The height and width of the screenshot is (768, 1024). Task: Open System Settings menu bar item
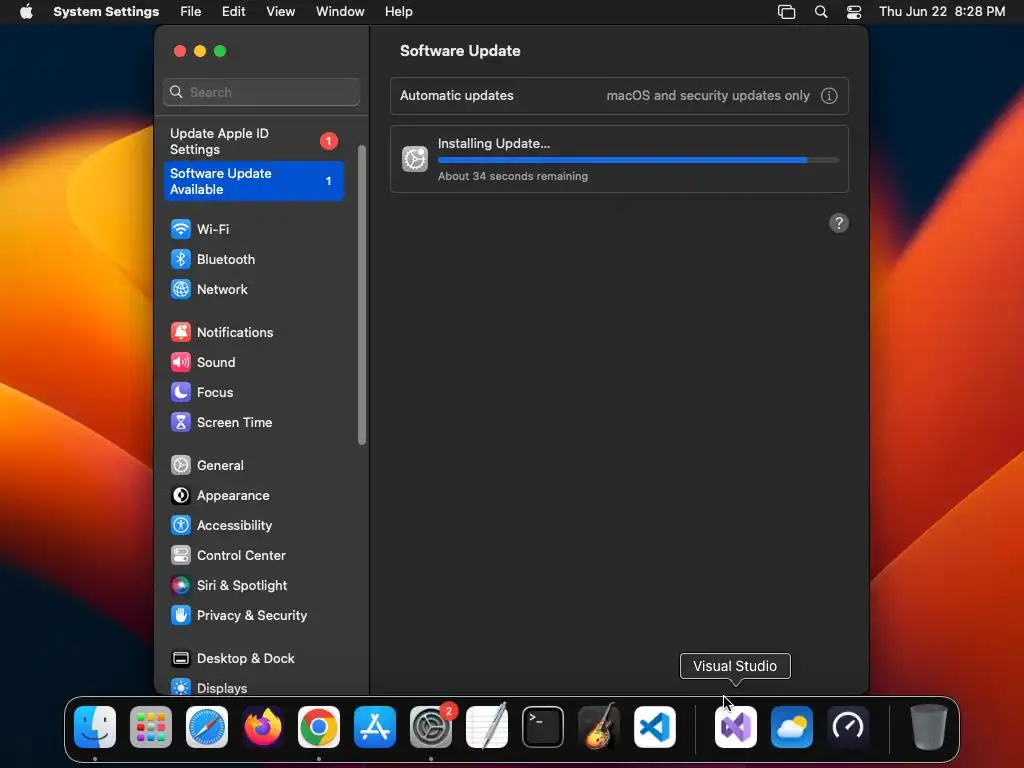[106, 12]
